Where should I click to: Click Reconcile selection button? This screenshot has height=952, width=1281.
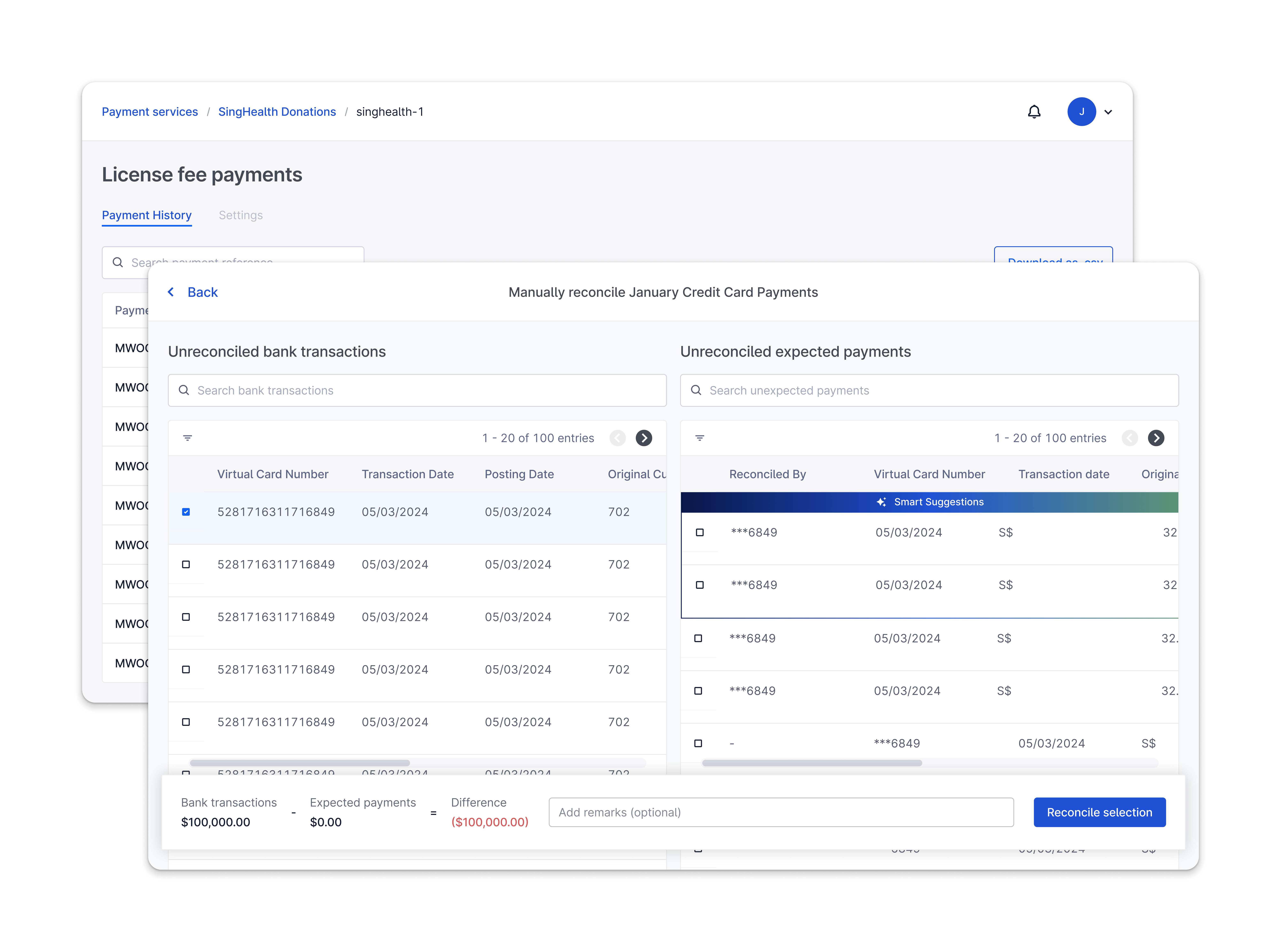[1099, 812]
